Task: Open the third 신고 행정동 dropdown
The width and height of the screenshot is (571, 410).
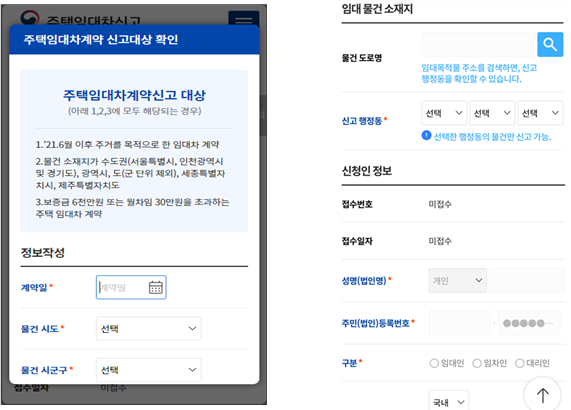Action: pos(540,113)
